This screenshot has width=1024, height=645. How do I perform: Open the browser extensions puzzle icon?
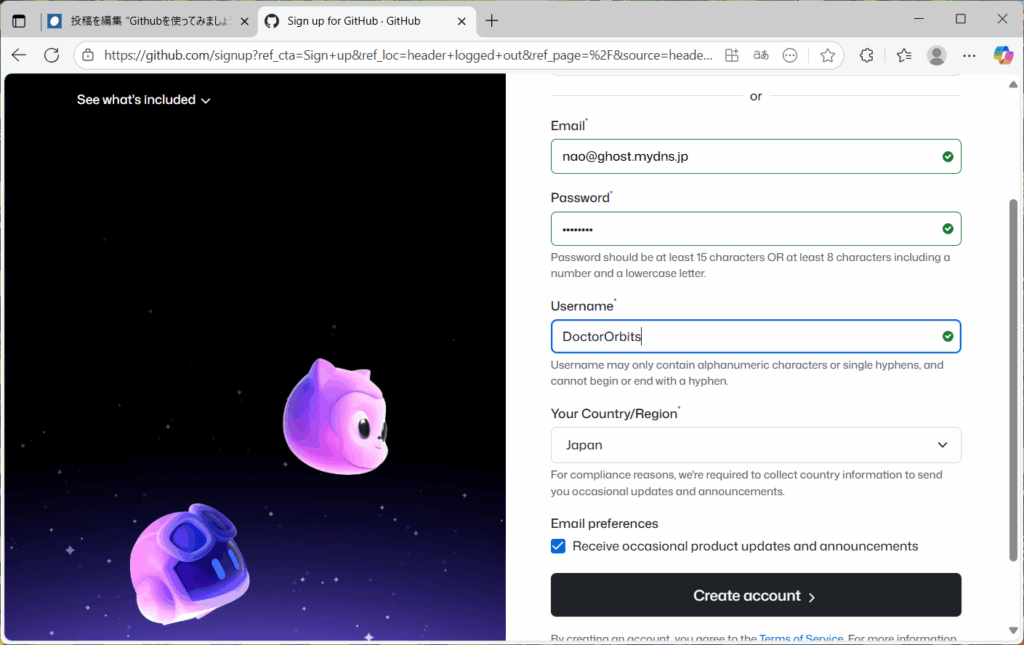[867, 56]
